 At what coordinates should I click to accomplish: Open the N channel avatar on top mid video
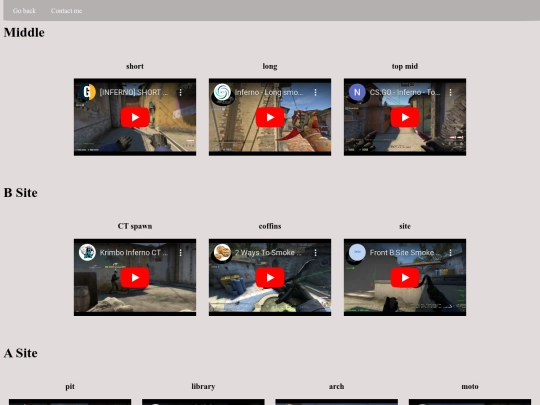click(x=357, y=92)
